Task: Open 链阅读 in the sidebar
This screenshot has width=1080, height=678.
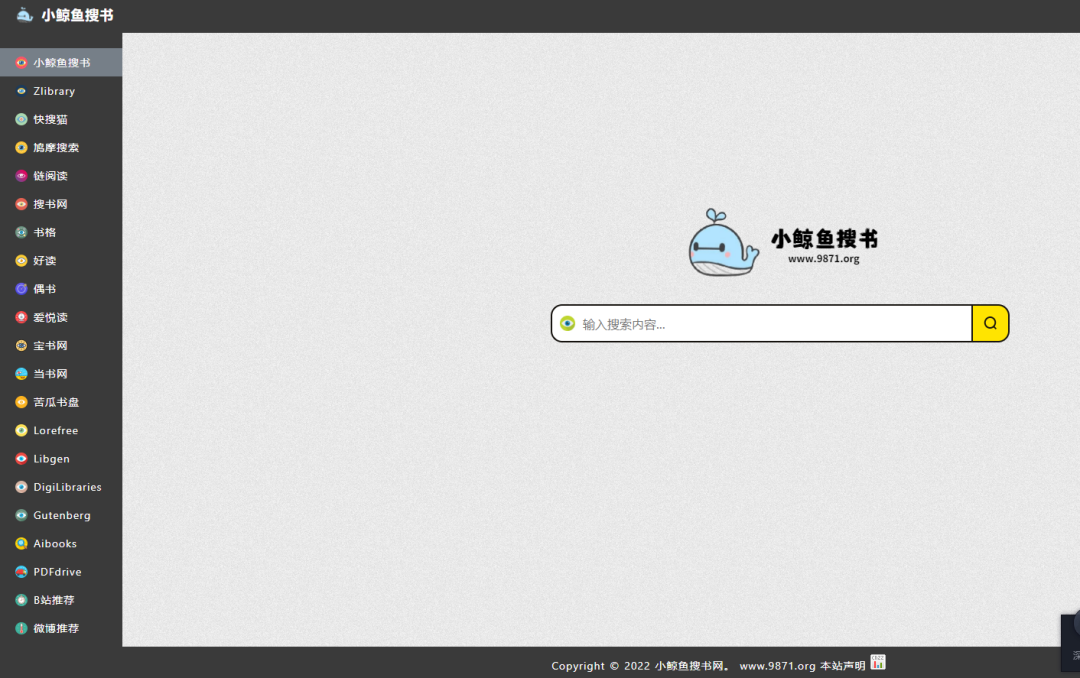Action: 50,176
